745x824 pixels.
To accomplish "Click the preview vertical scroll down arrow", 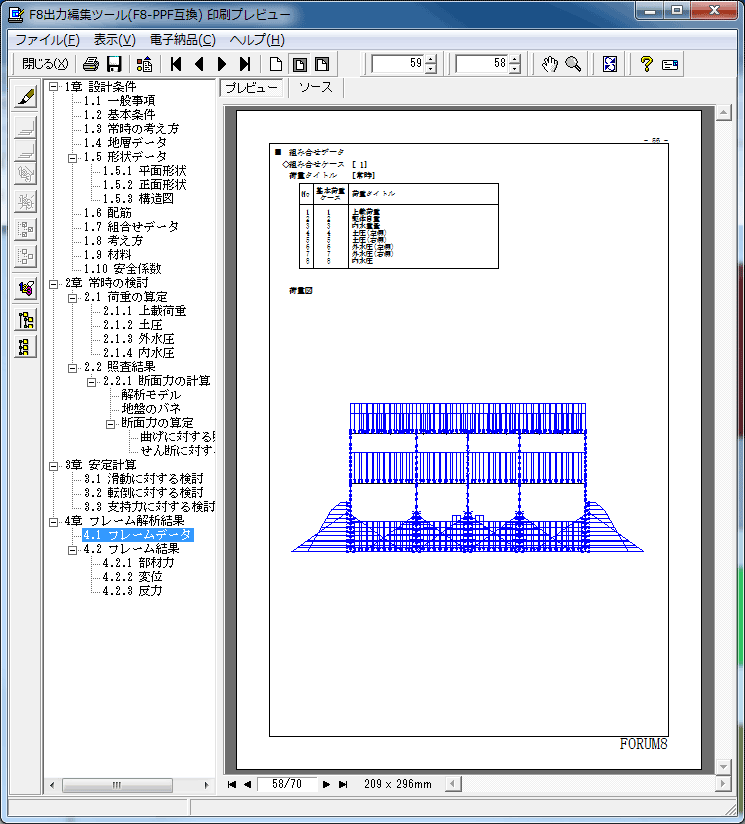I will tap(723, 766).
